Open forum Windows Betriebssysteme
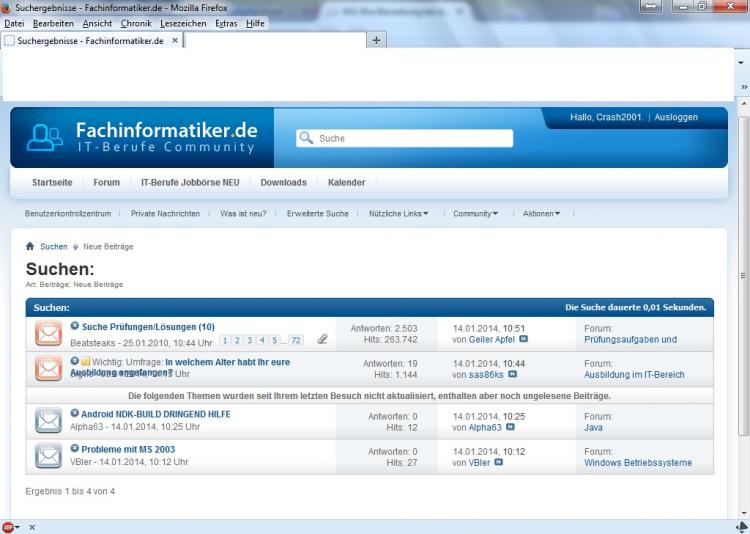 click(638, 463)
